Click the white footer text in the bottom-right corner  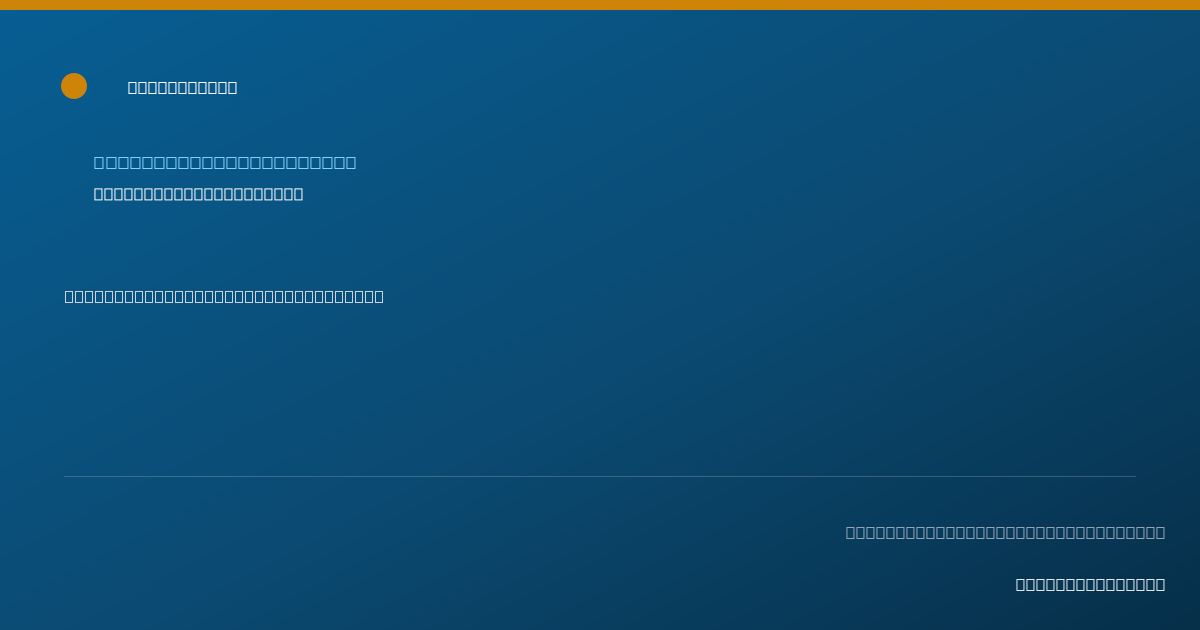(x=1090, y=584)
